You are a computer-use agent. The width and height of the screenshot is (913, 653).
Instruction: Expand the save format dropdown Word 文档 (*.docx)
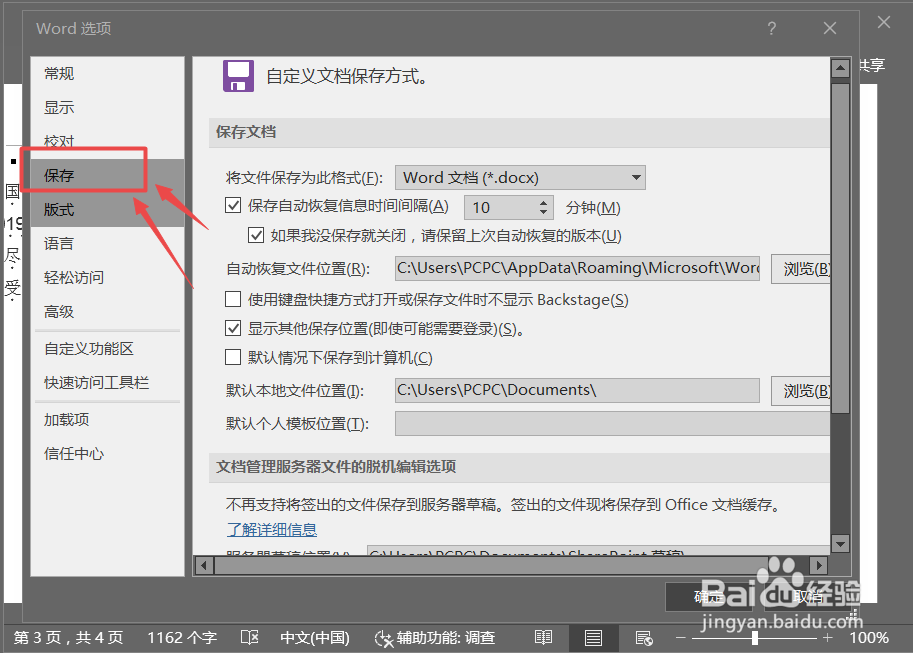pyautogui.click(x=520, y=178)
